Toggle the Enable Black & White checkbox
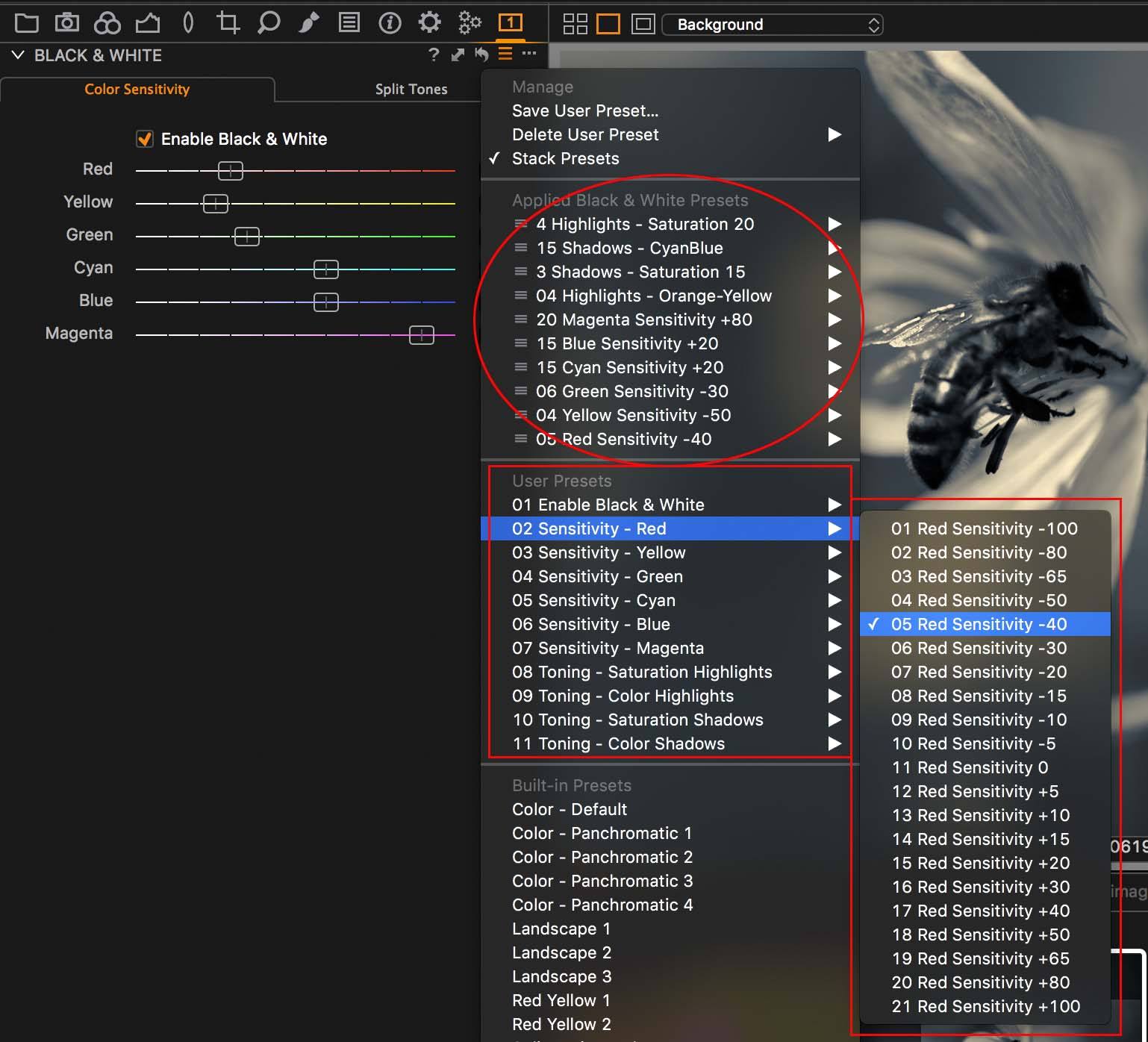This screenshot has height=1042, width=1148. coord(145,139)
